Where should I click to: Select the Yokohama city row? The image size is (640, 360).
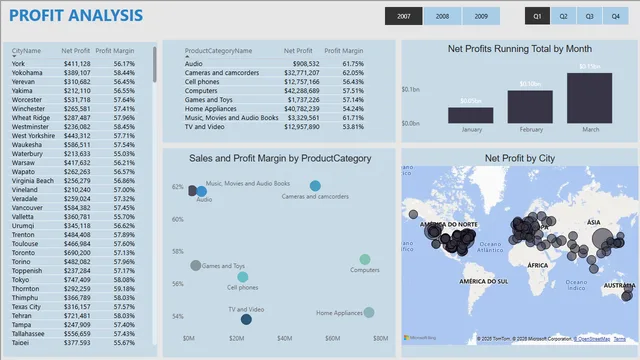tap(73, 73)
